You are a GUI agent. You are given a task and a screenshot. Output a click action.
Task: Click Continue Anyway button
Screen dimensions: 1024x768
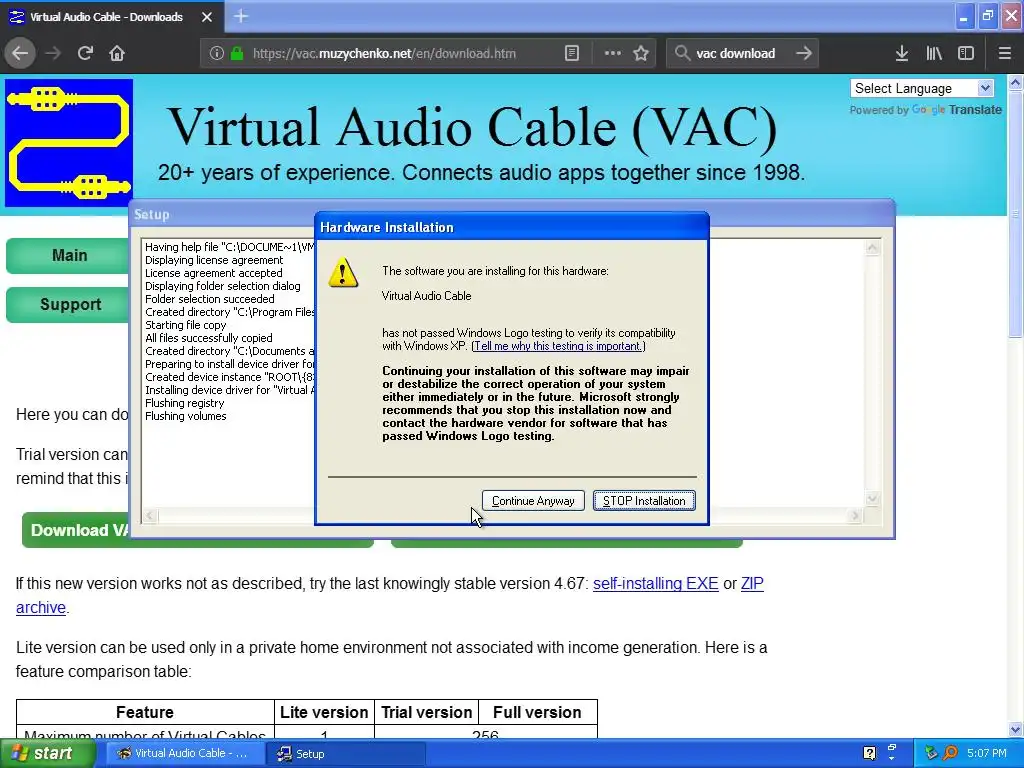pos(533,501)
